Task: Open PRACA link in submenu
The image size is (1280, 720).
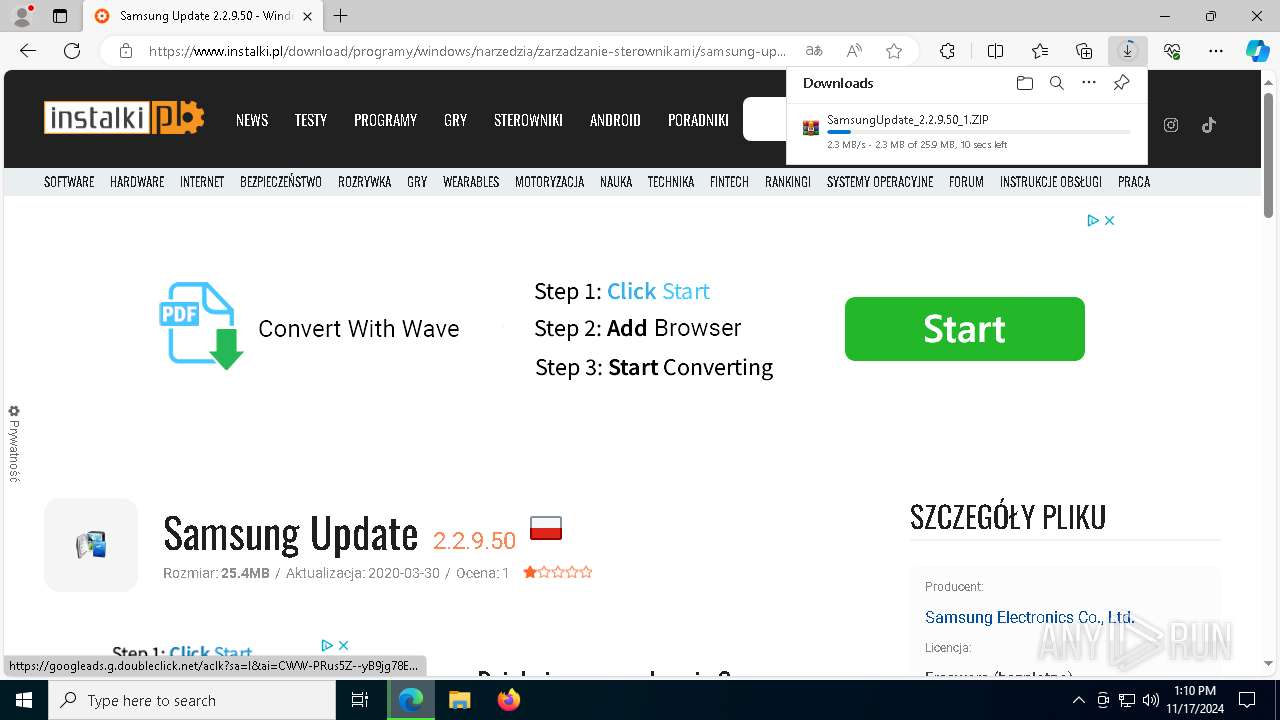Action: pyautogui.click(x=1134, y=182)
